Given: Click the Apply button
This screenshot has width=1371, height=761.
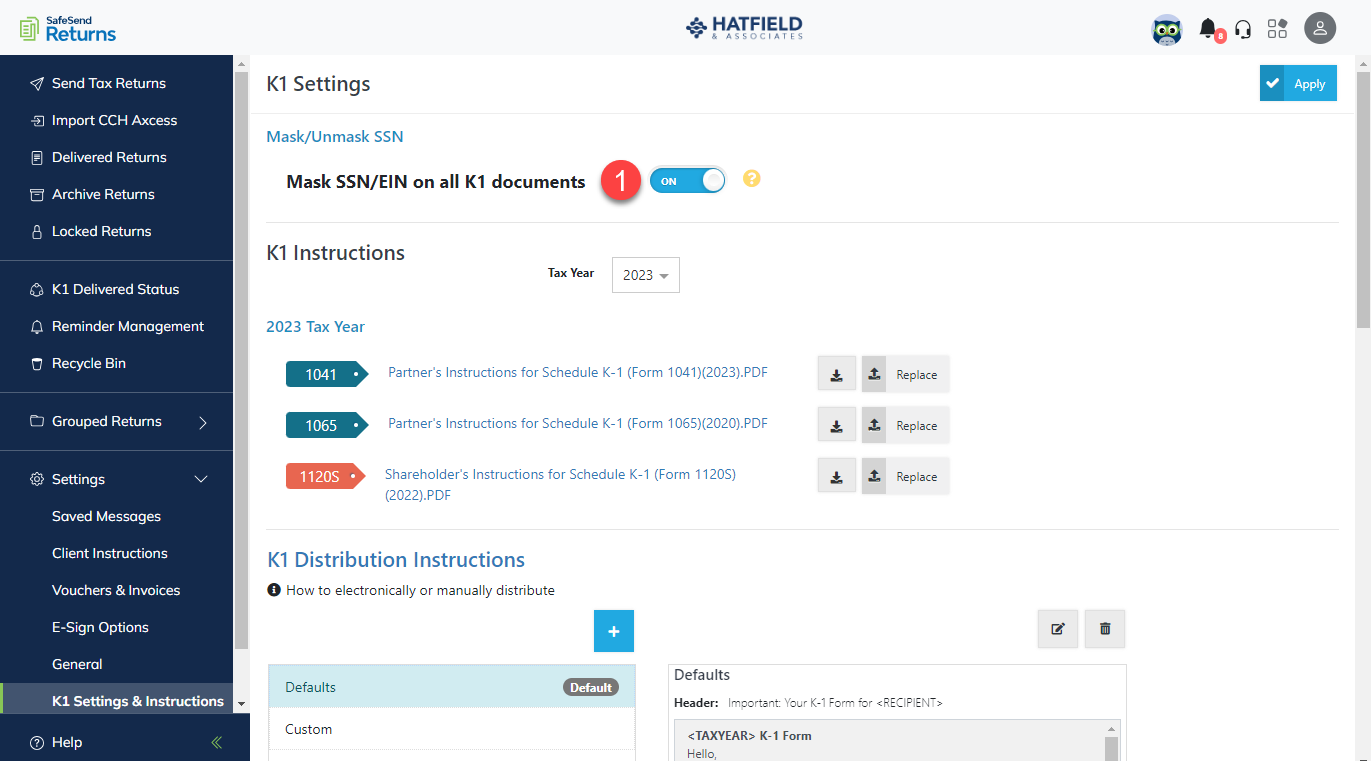Looking at the screenshot, I should [x=1298, y=84].
